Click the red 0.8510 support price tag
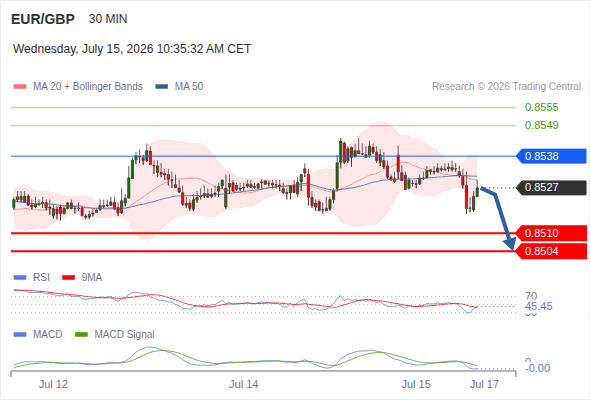 551,233
